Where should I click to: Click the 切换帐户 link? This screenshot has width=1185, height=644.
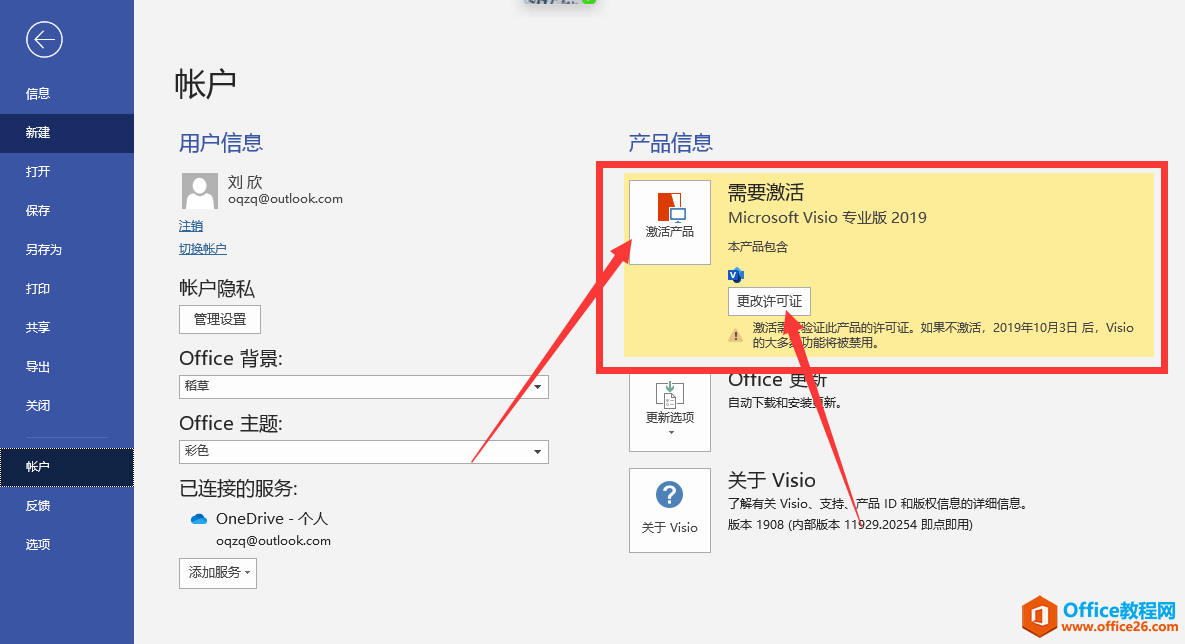pos(203,249)
